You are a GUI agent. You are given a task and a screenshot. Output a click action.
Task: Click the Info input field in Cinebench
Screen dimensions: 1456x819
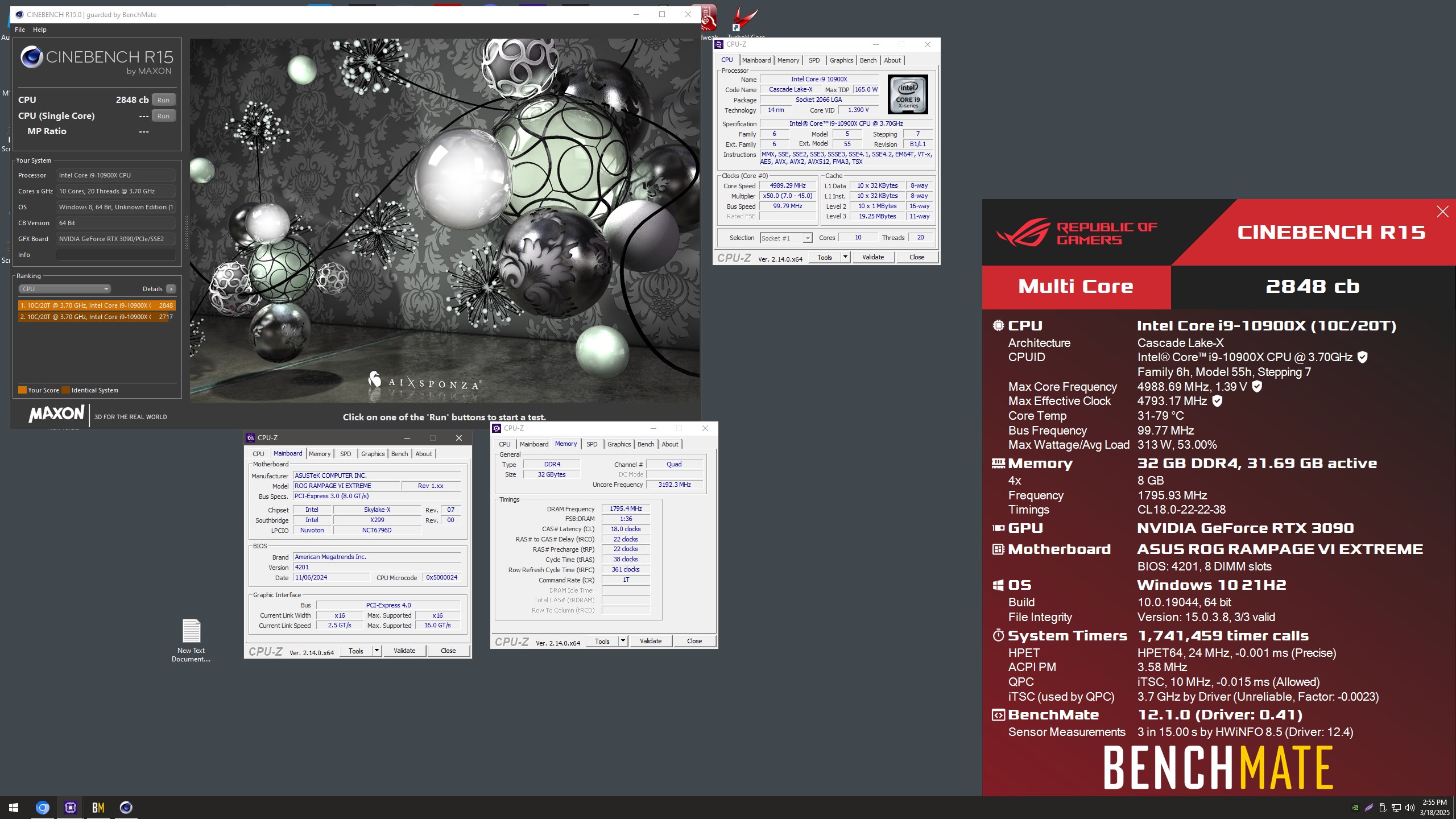[x=116, y=255]
